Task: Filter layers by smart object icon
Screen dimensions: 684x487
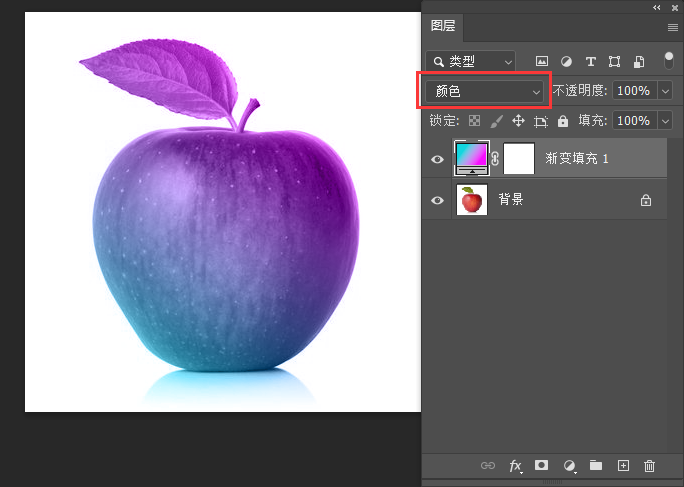Action: coord(639,62)
